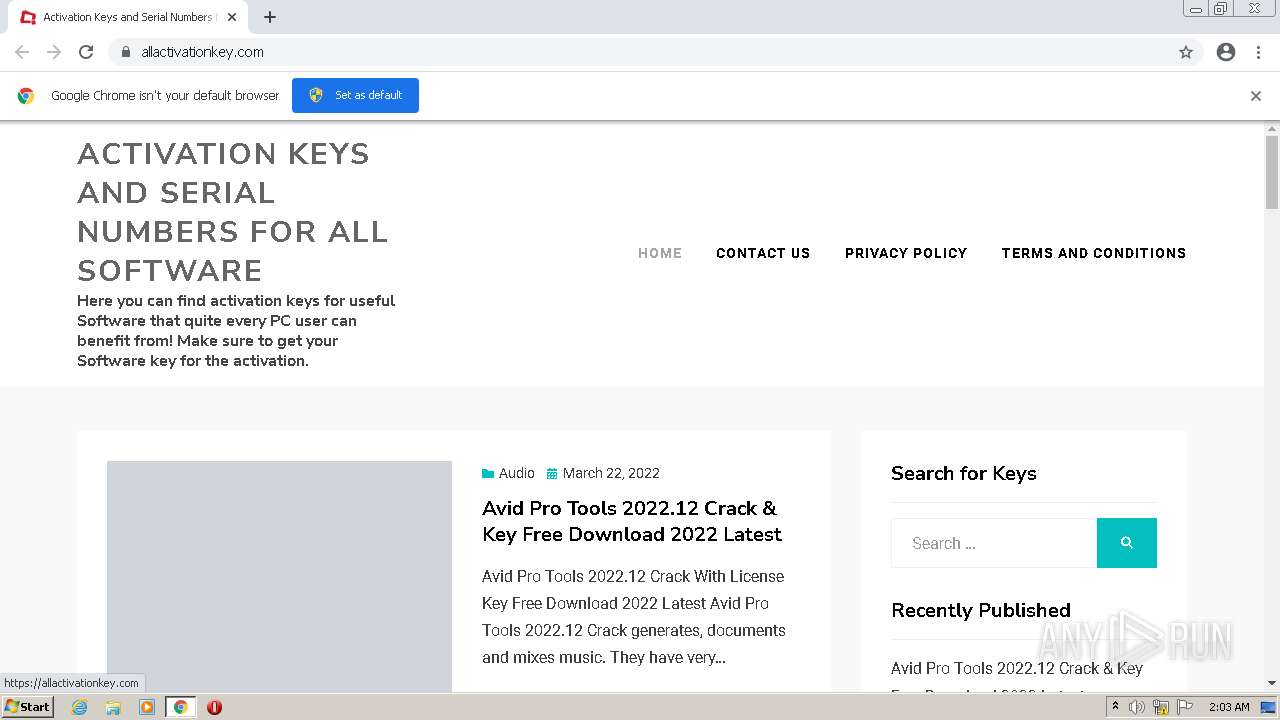Viewport: 1280px width, 720px height.
Task: Click the browser back arrow
Action: coord(22,52)
